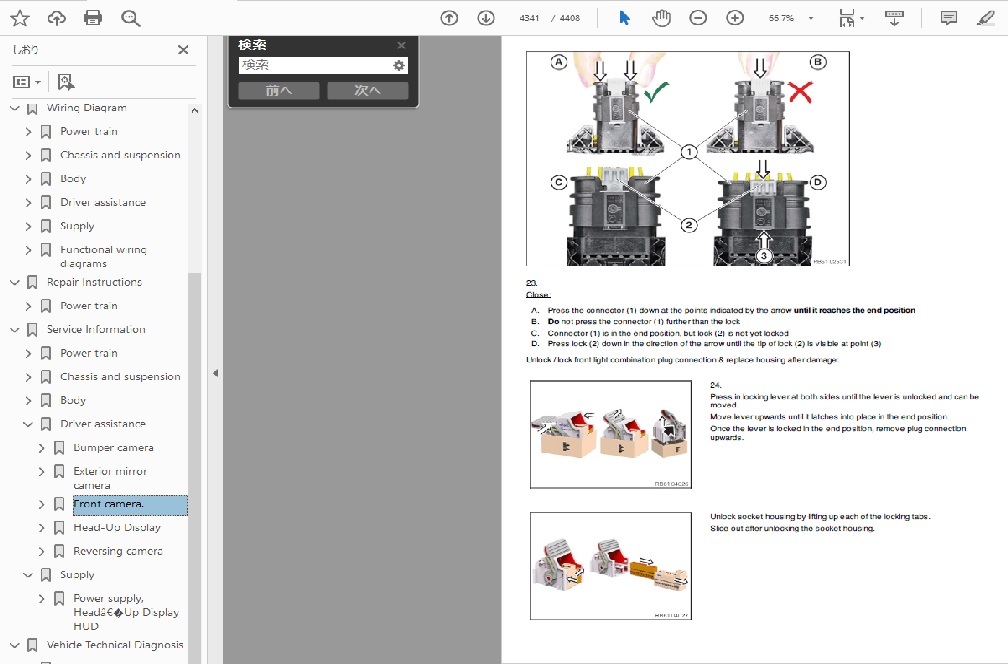1008x664 pixels.
Task: Activate the selection arrow tool
Action: coord(623,17)
